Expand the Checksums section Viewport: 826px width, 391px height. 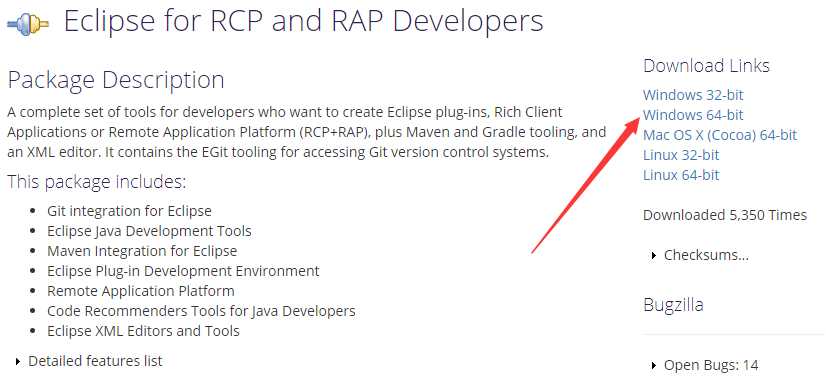[x=700, y=255]
